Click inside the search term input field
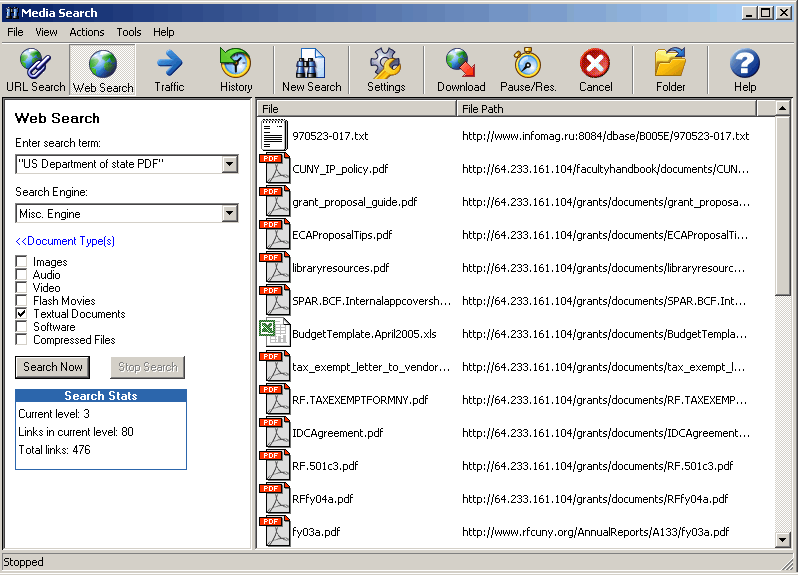 (119, 164)
